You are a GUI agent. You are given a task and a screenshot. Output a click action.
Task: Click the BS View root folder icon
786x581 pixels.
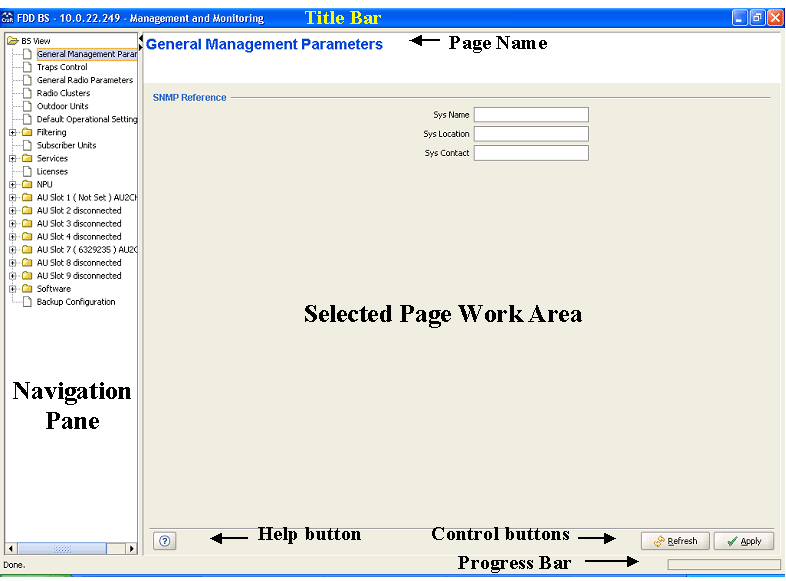click(x=13, y=41)
